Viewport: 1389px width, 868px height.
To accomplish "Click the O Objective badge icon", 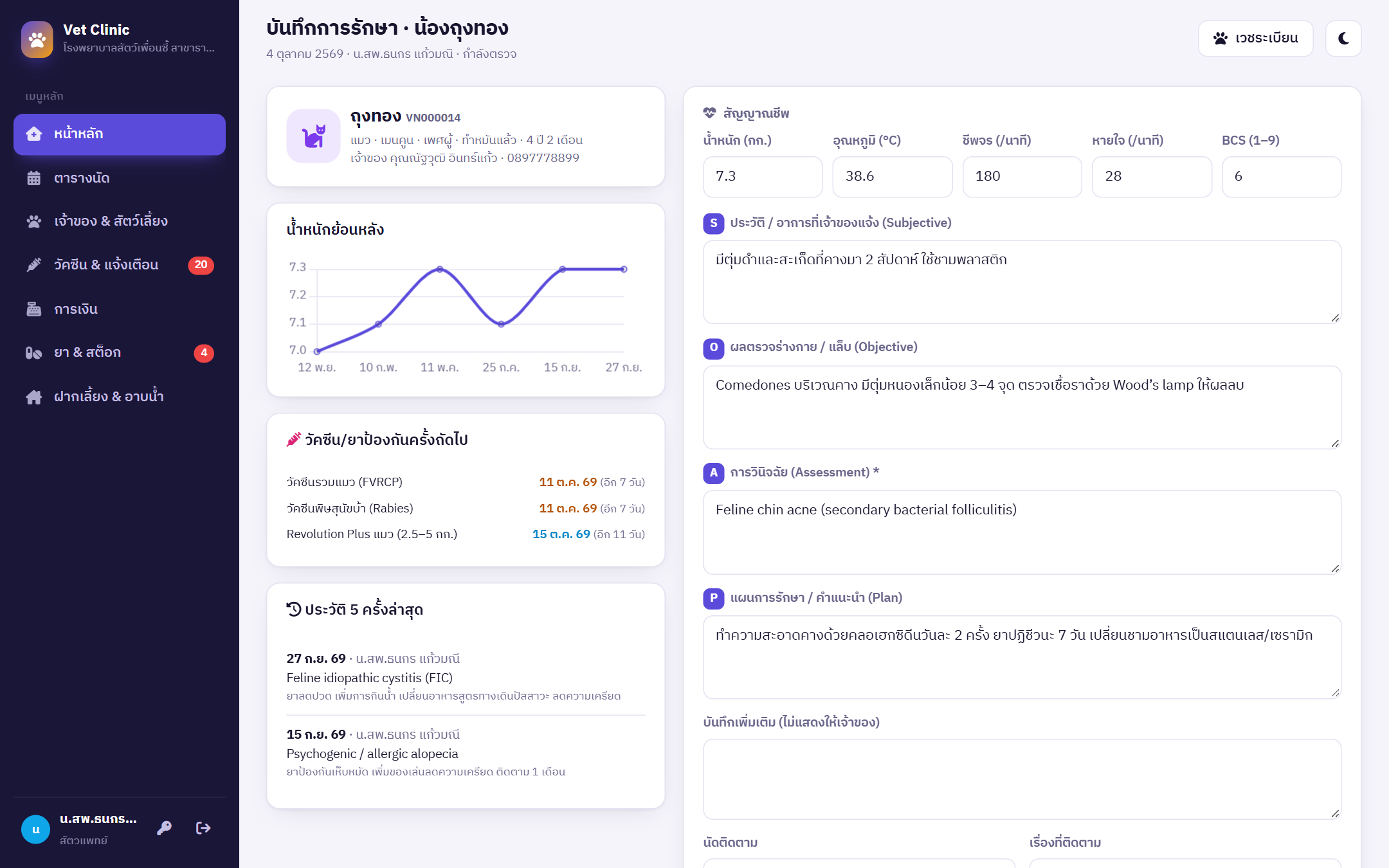I will point(714,348).
